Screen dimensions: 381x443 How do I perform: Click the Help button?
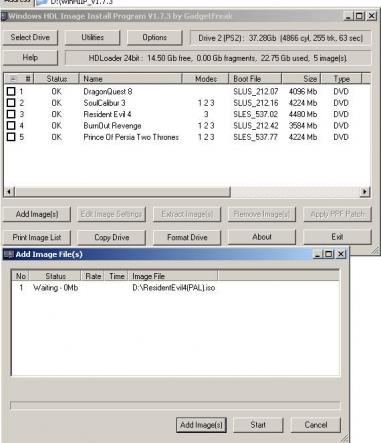[x=30, y=58]
